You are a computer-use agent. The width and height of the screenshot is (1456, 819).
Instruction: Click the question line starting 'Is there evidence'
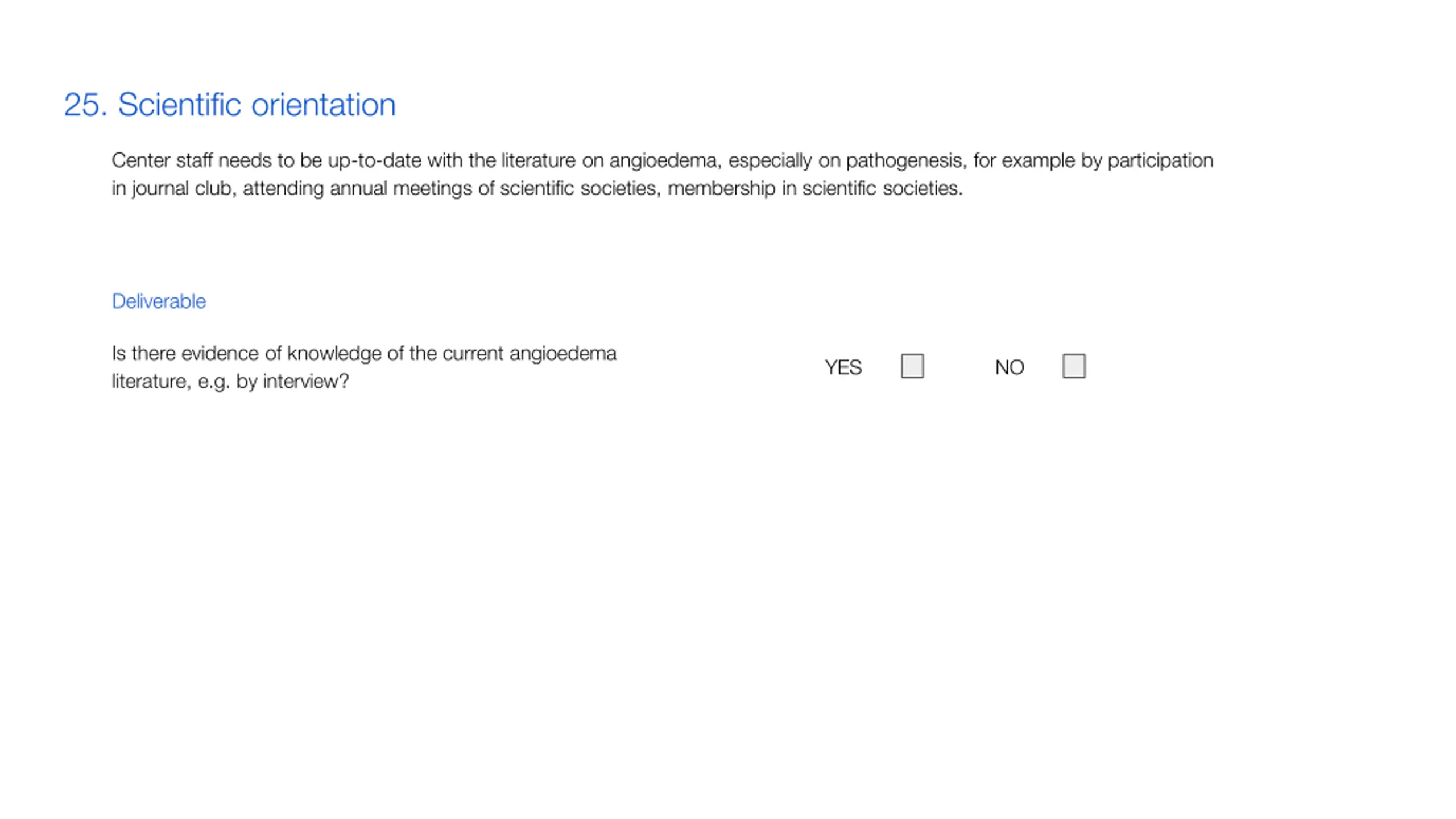coord(364,354)
